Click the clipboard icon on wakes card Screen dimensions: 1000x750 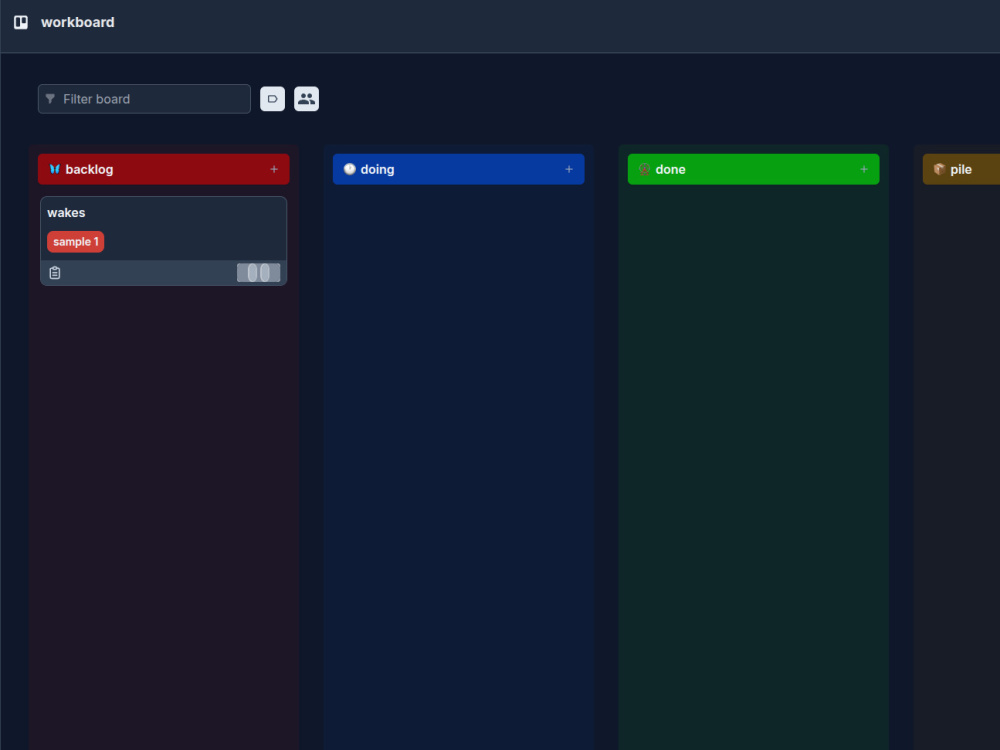[x=55, y=273]
